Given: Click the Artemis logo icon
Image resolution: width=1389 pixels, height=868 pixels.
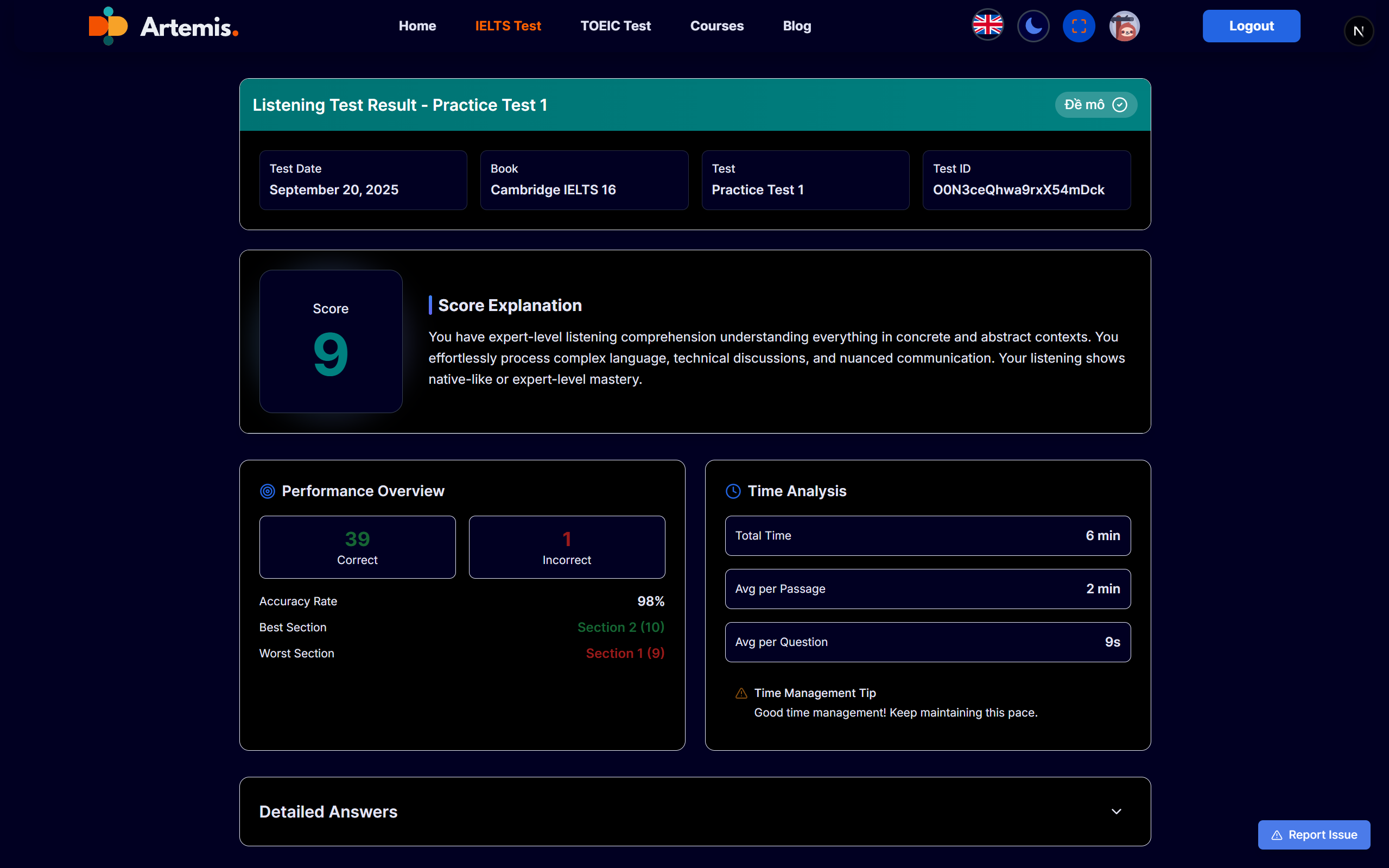Looking at the screenshot, I should 108,26.
